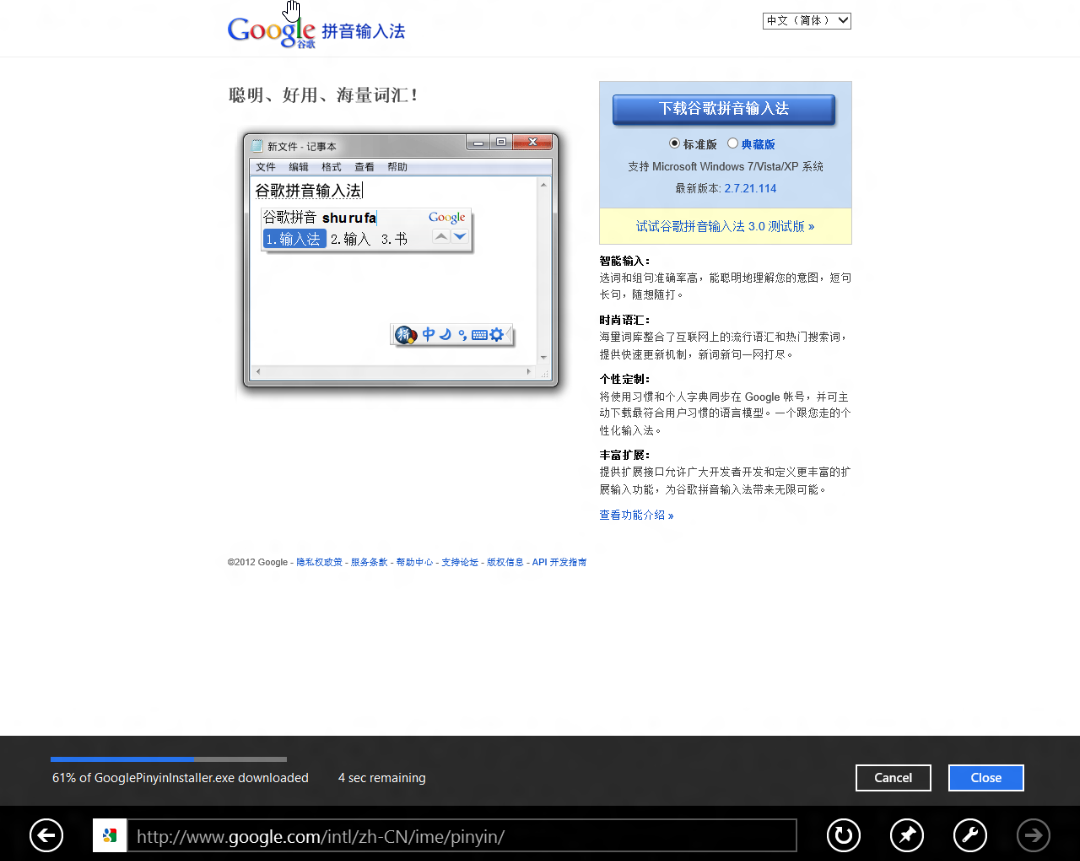1080x861 pixels.
Task: Cancel the GooglePinyinInstaller download
Action: coord(893,778)
